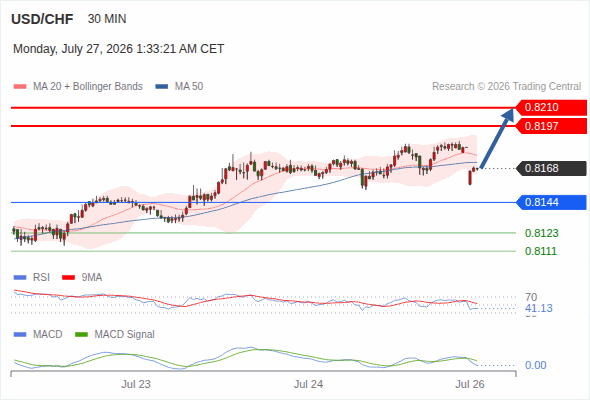Click the USD/CHF pair title
Screen dimensions: 590x400
(42, 19)
